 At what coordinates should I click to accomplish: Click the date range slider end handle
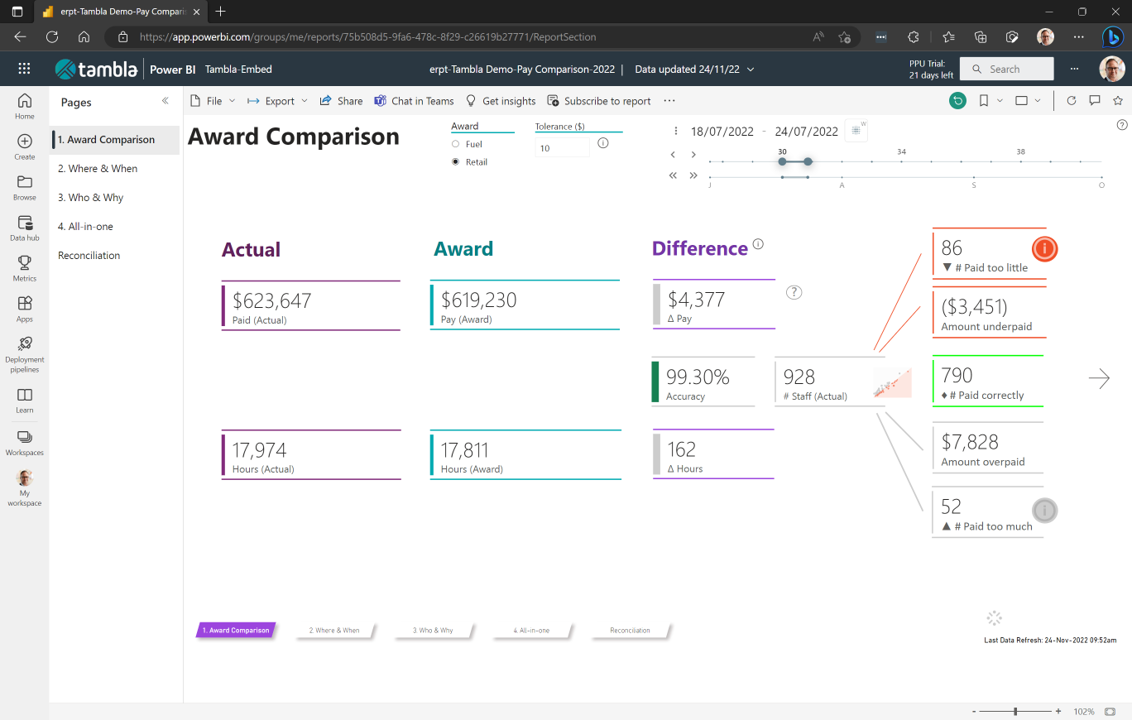808,161
